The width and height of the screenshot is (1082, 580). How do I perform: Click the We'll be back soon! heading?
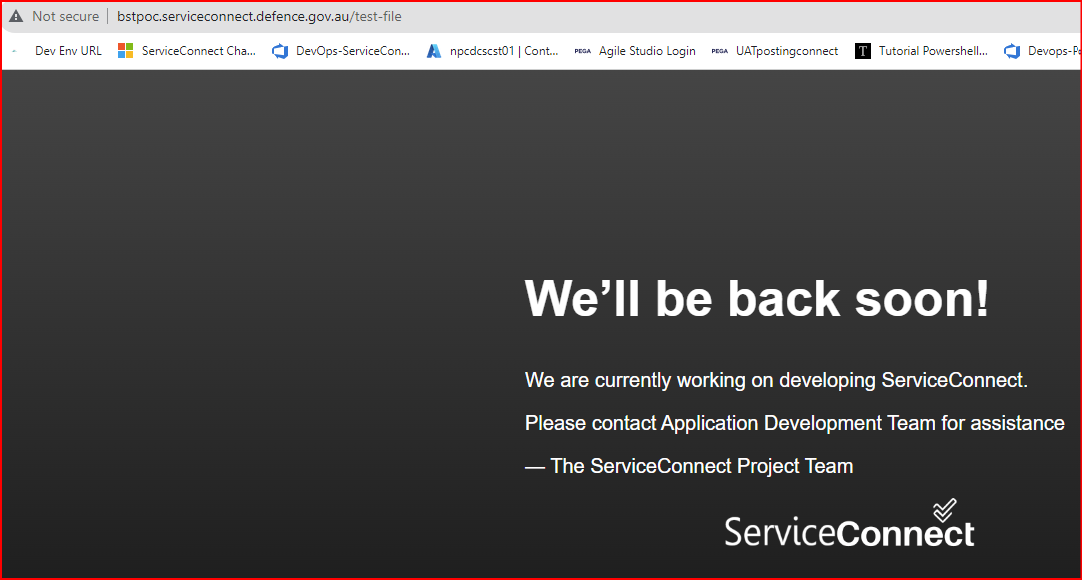click(x=757, y=299)
